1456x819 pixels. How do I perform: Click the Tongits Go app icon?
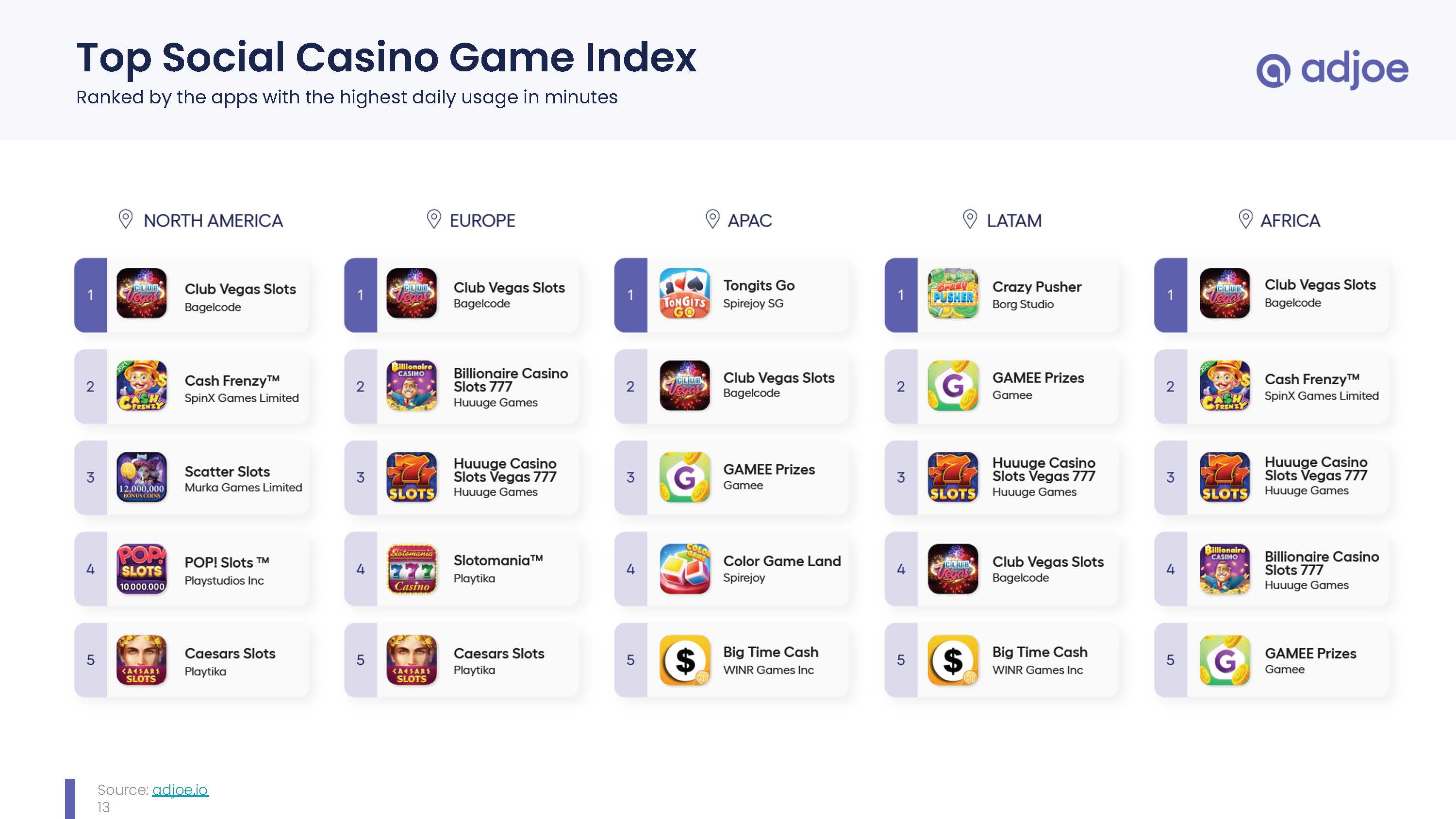684,294
